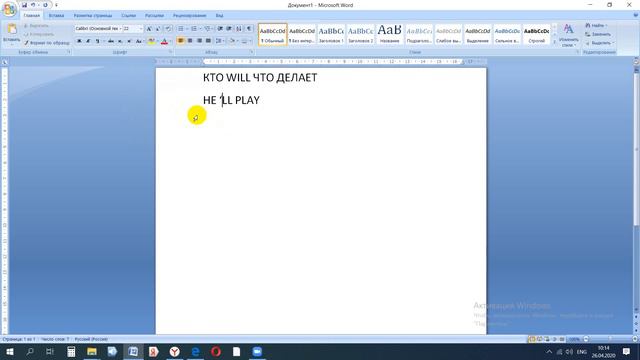The image size is (640, 360).
Task: Open the Выделить (Select) menu
Action: [x=599, y=43]
